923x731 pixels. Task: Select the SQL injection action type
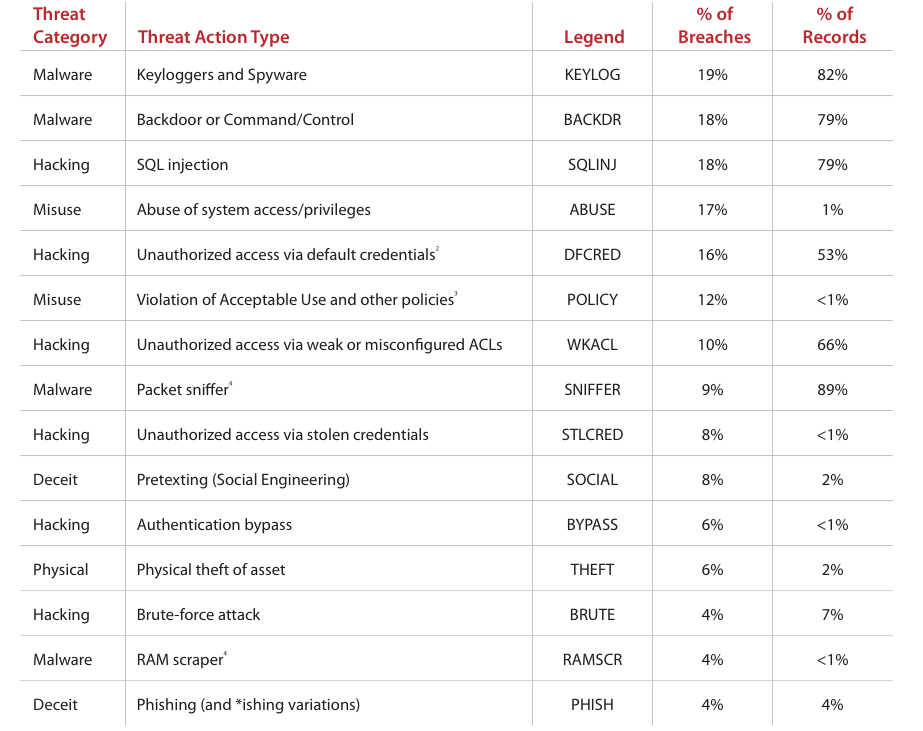(182, 165)
